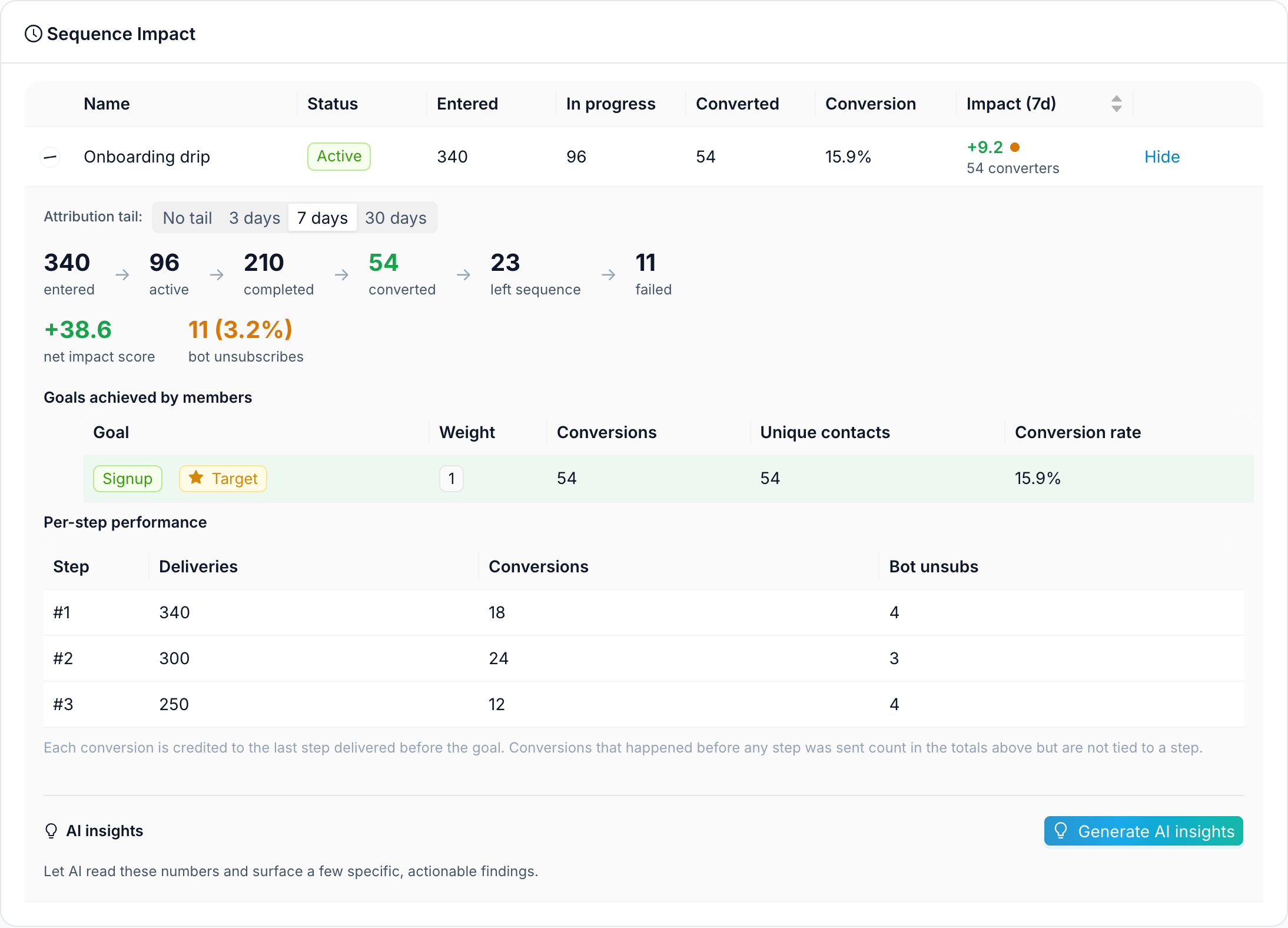The image size is (1288, 928).
Task: Click Generate AI insights button
Action: [x=1143, y=831]
